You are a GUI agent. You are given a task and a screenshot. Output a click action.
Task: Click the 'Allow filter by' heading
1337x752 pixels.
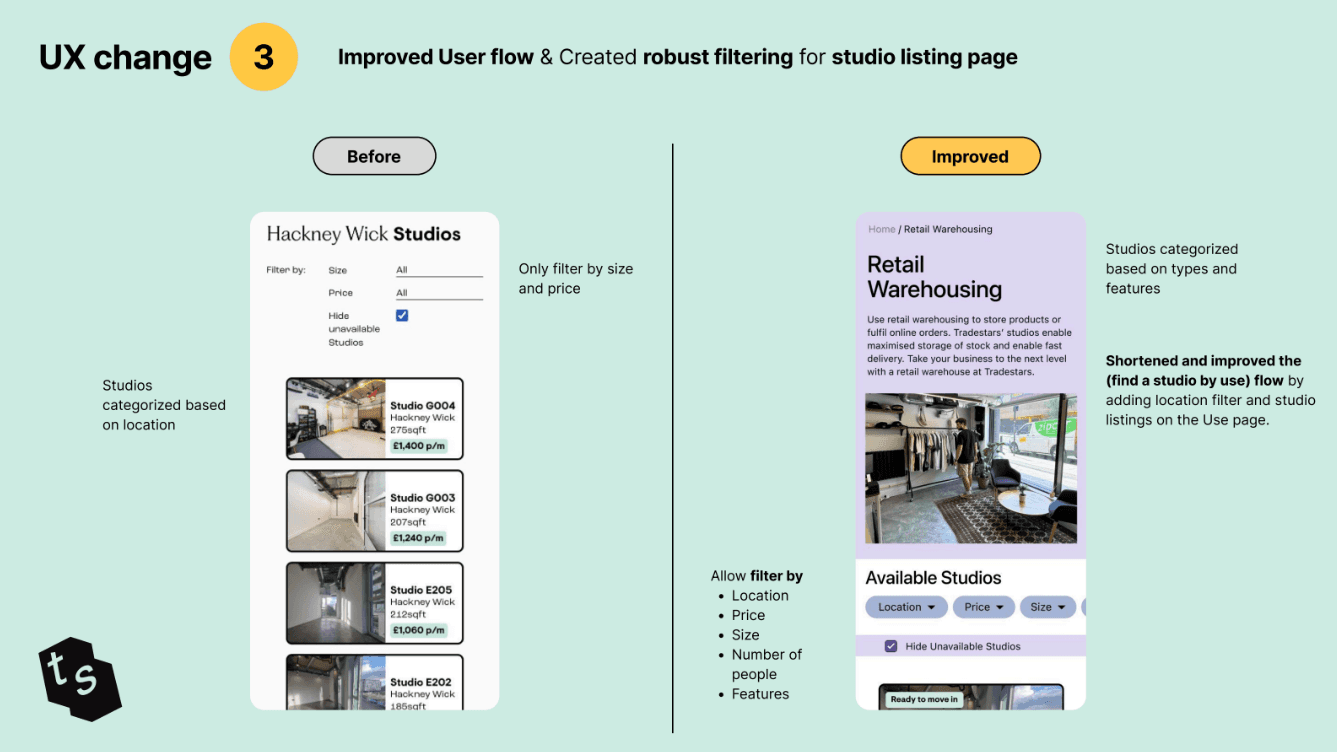coord(757,576)
